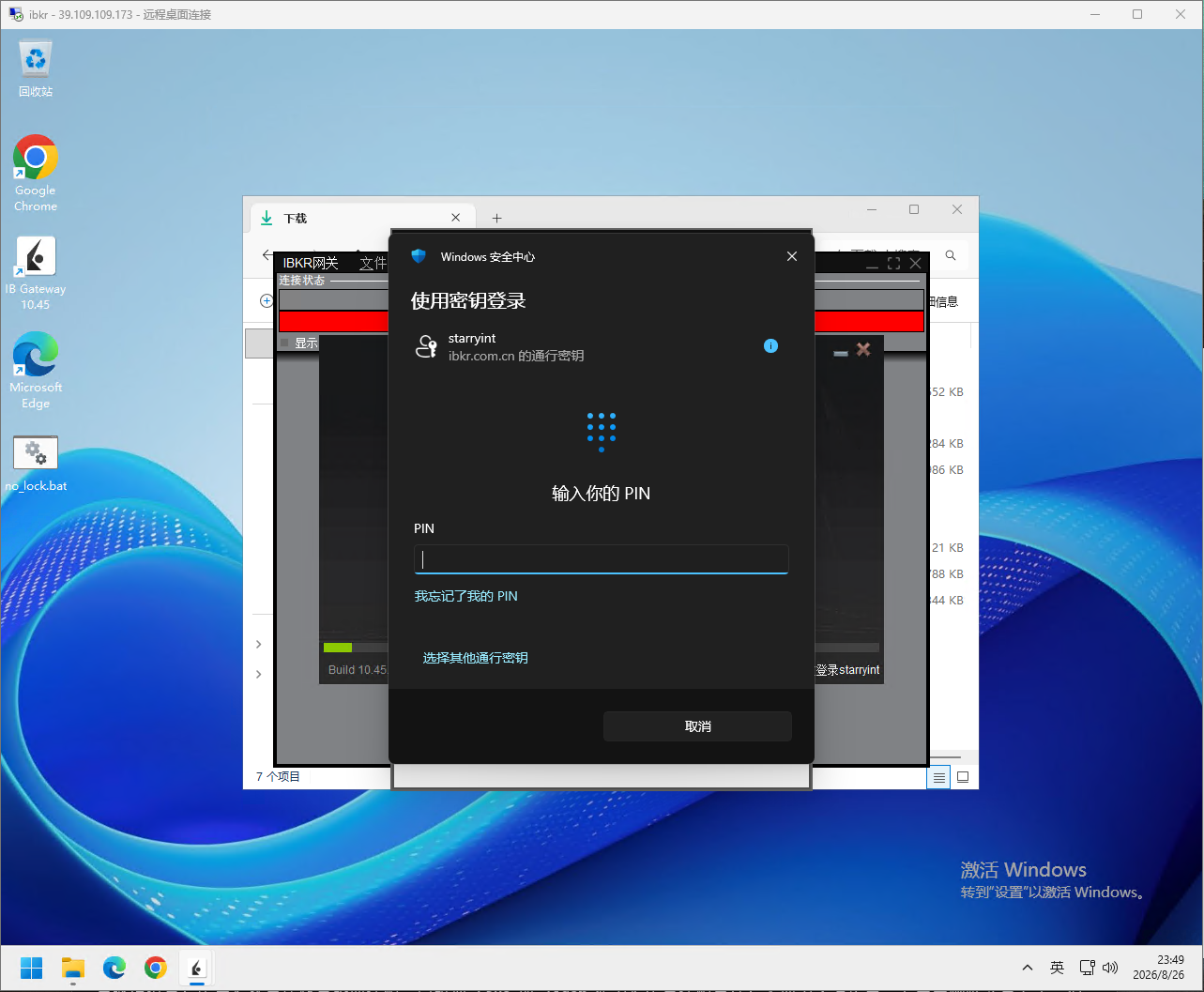Toggle the Show checkbox in IBKR Gateway
The width and height of the screenshot is (1204, 992).
[x=284, y=343]
